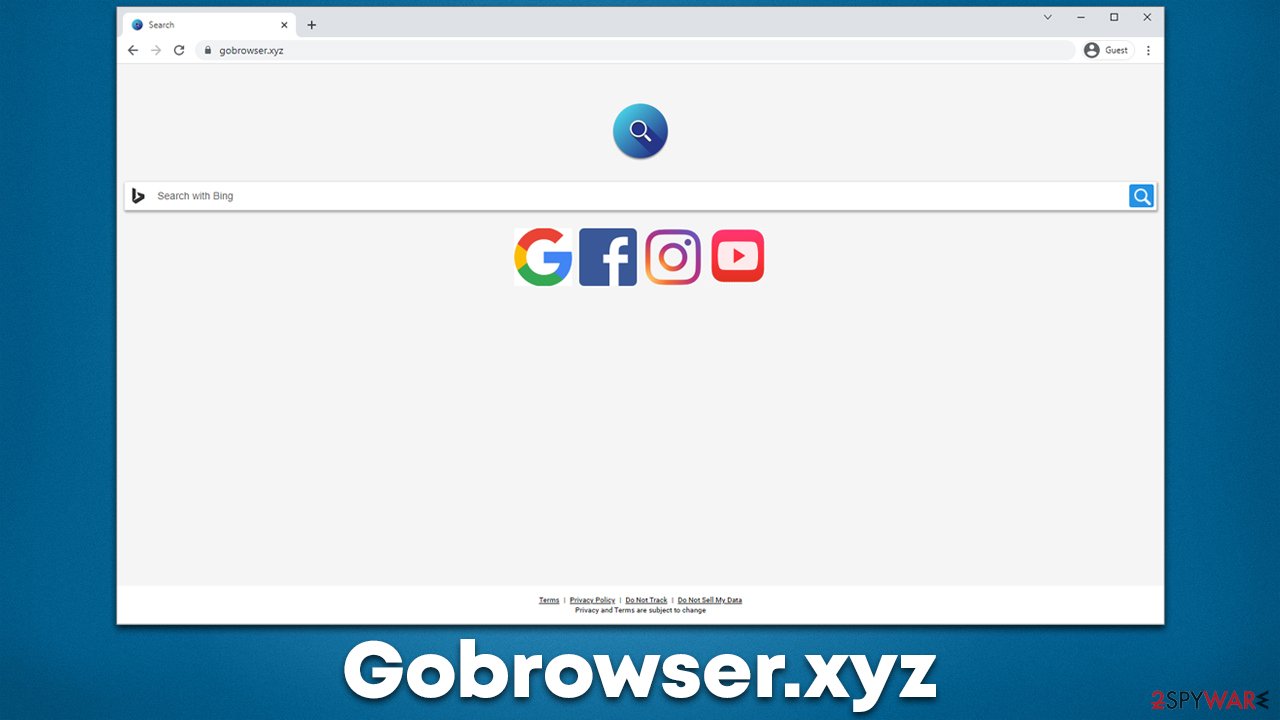Screen dimensions: 1280x720
Task: Open Chrome three-dot menu
Action: click(x=1148, y=50)
